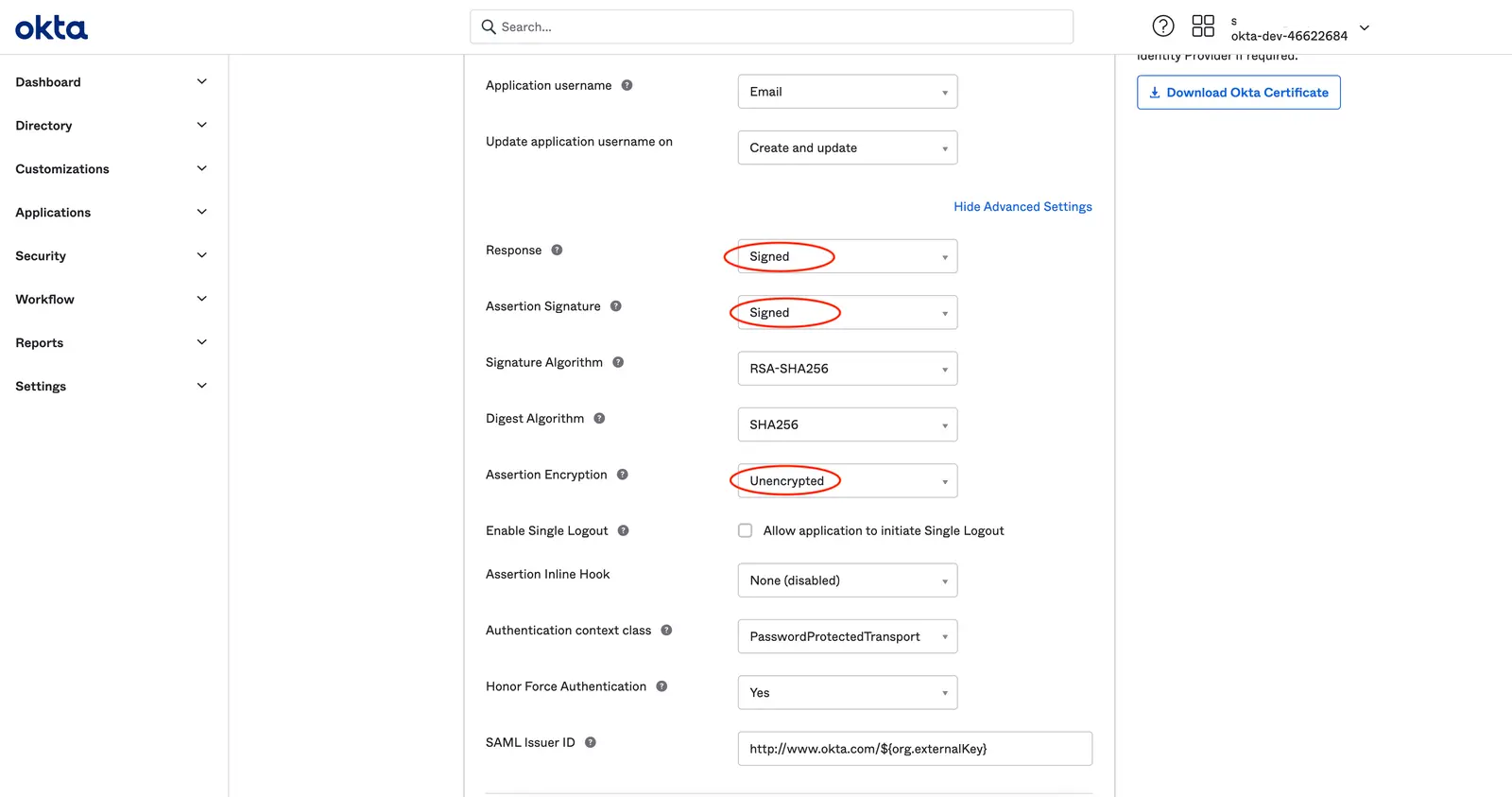
Task: Click the okta-dev-46622684 org name
Action: (x=1289, y=36)
